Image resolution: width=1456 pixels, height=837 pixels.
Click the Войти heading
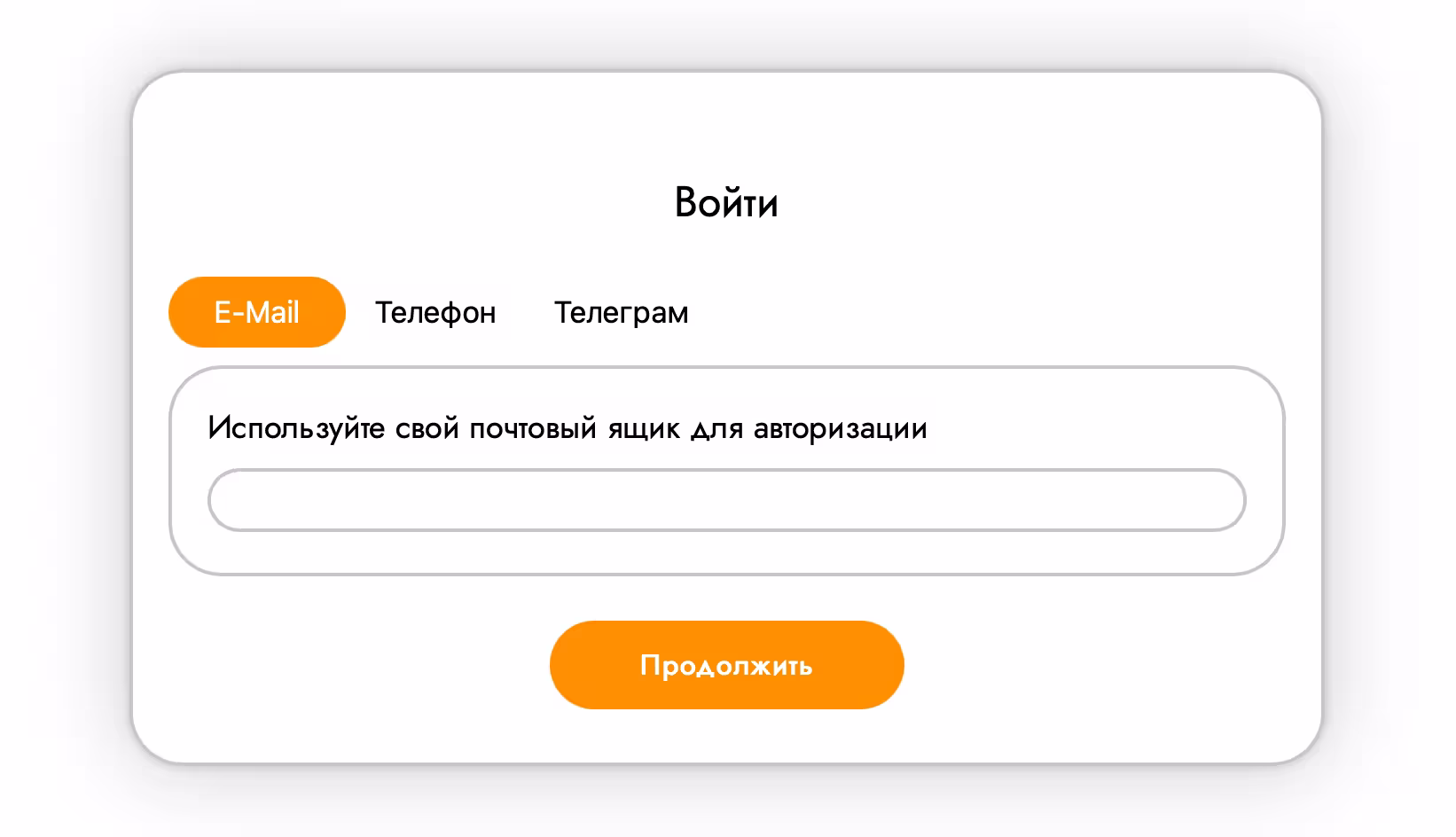point(726,202)
